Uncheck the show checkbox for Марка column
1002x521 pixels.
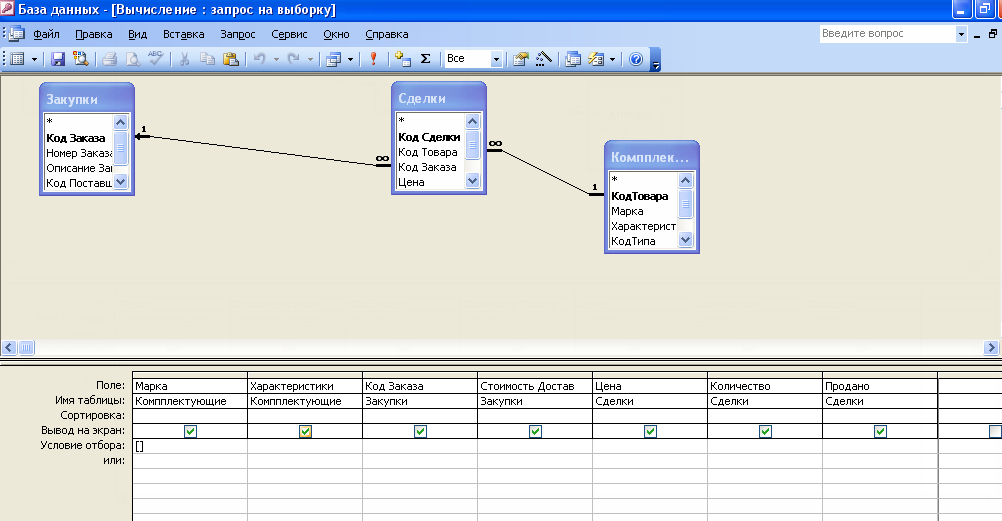tap(190, 431)
